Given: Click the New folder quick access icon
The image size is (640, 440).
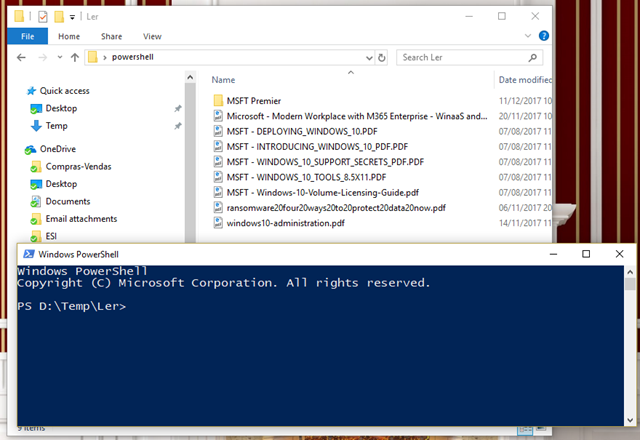Looking at the screenshot, I should [x=59, y=17].
